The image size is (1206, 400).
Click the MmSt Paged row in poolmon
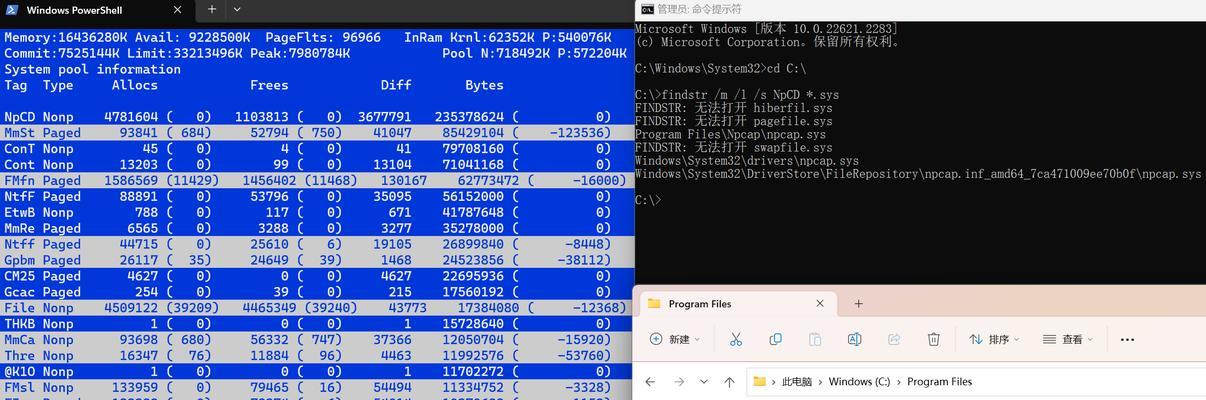(317, 133)
